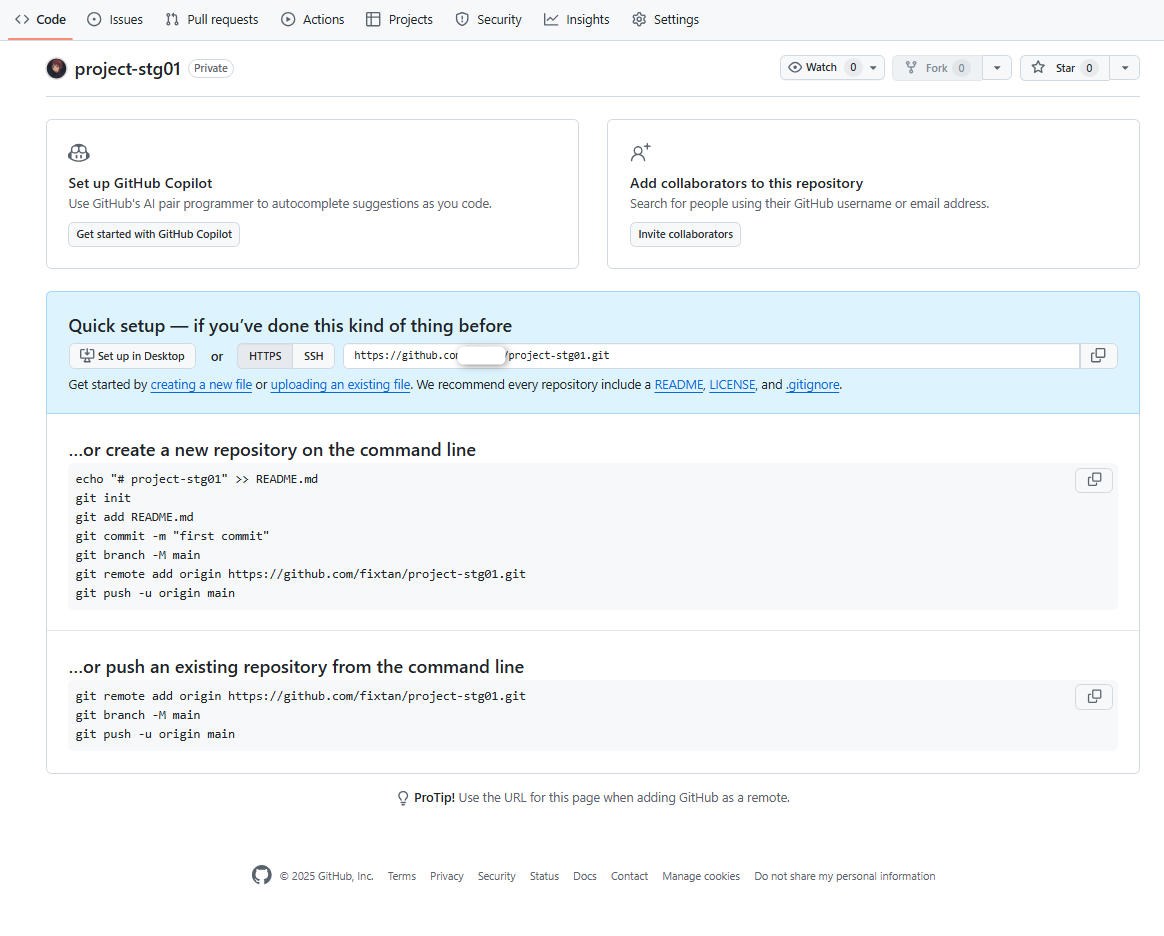
Task: Click Get started with GitHub Copilot
Action: tap(154, 234)
